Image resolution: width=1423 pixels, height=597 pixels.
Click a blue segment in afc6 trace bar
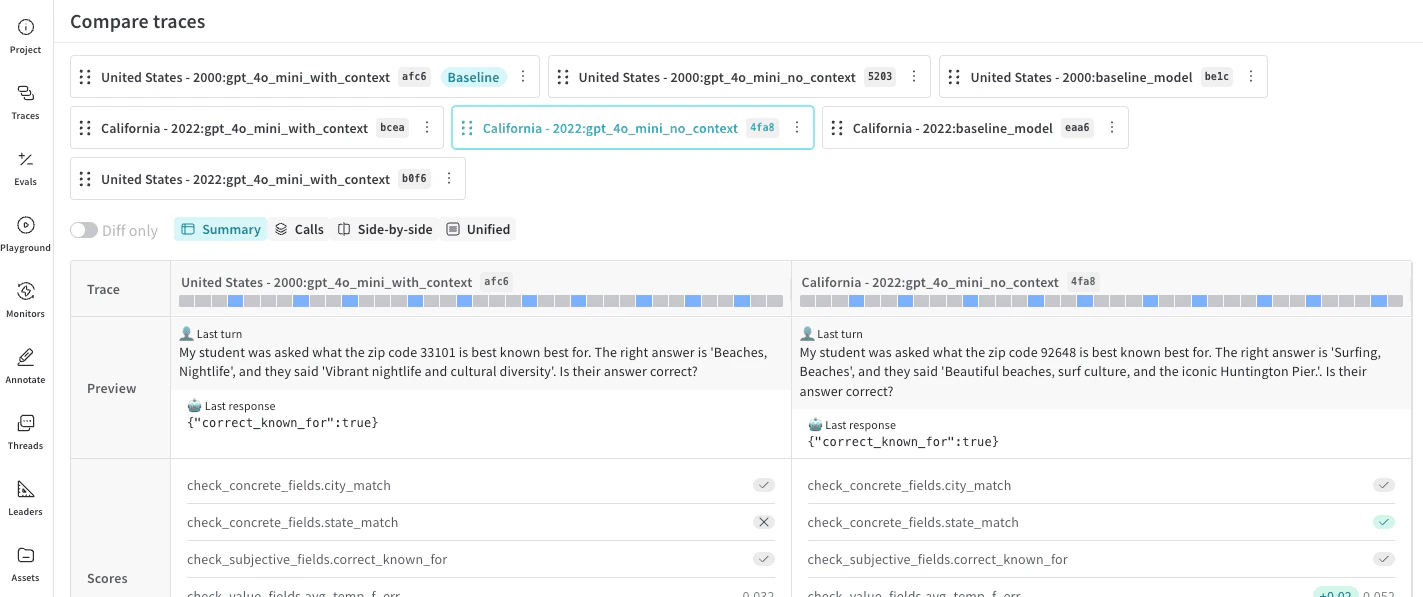(x=235, y=301)
